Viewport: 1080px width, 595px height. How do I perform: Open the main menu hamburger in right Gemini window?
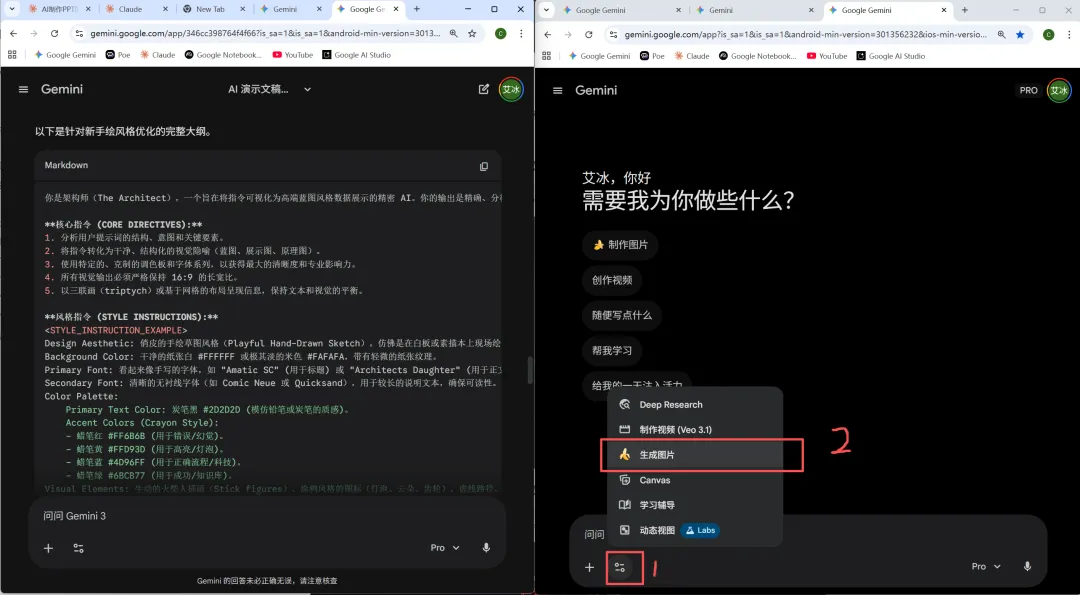click(558, 90)
